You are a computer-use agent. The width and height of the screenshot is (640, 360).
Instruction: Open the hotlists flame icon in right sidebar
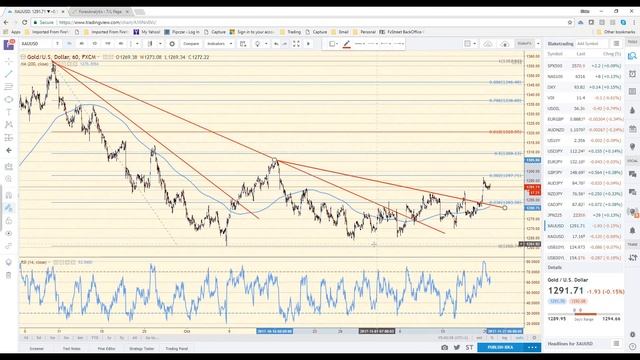click(632, 110)
